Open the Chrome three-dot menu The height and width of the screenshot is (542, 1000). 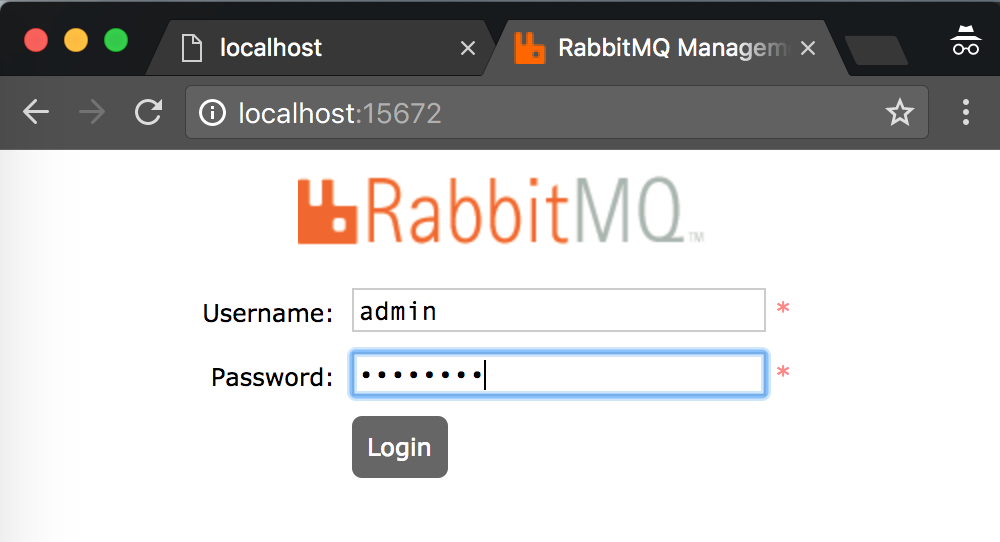click(x=966, y=112)
